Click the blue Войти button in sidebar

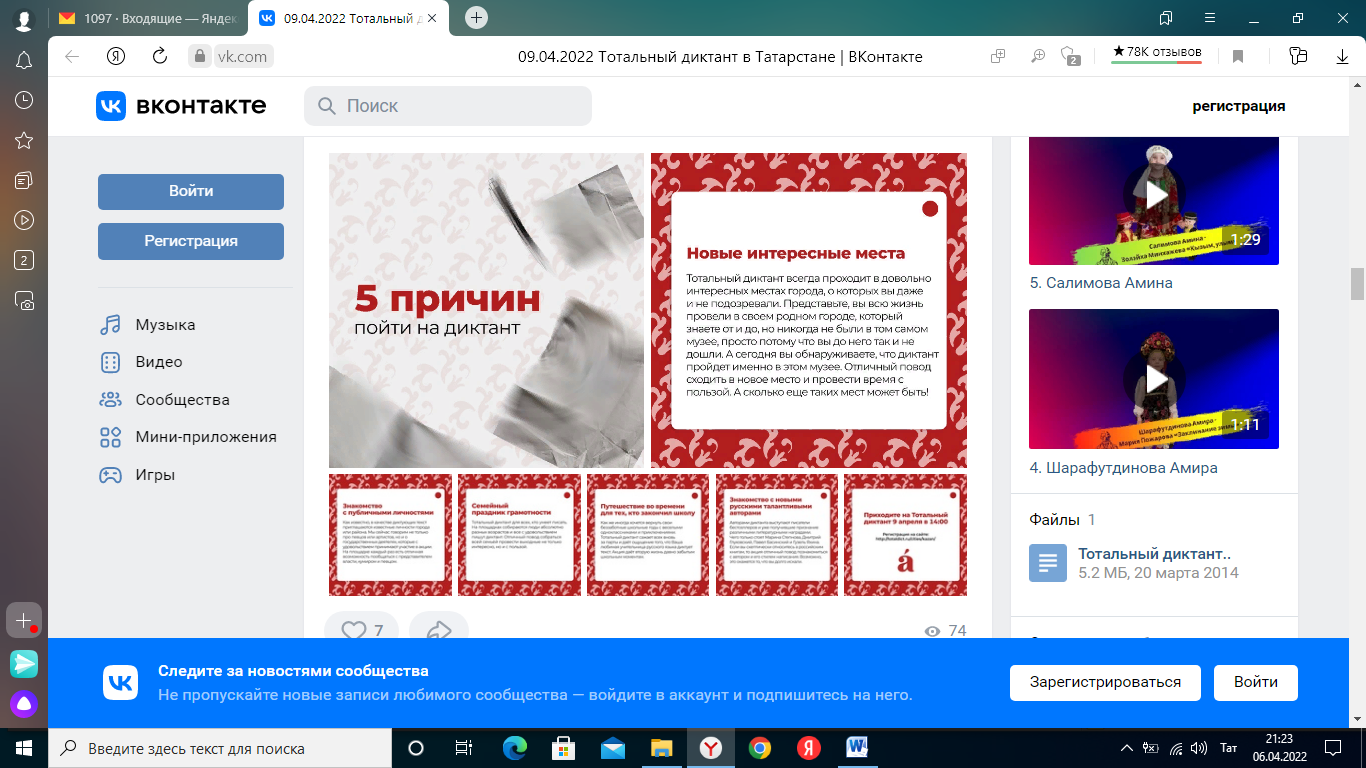tap(191, 191)
